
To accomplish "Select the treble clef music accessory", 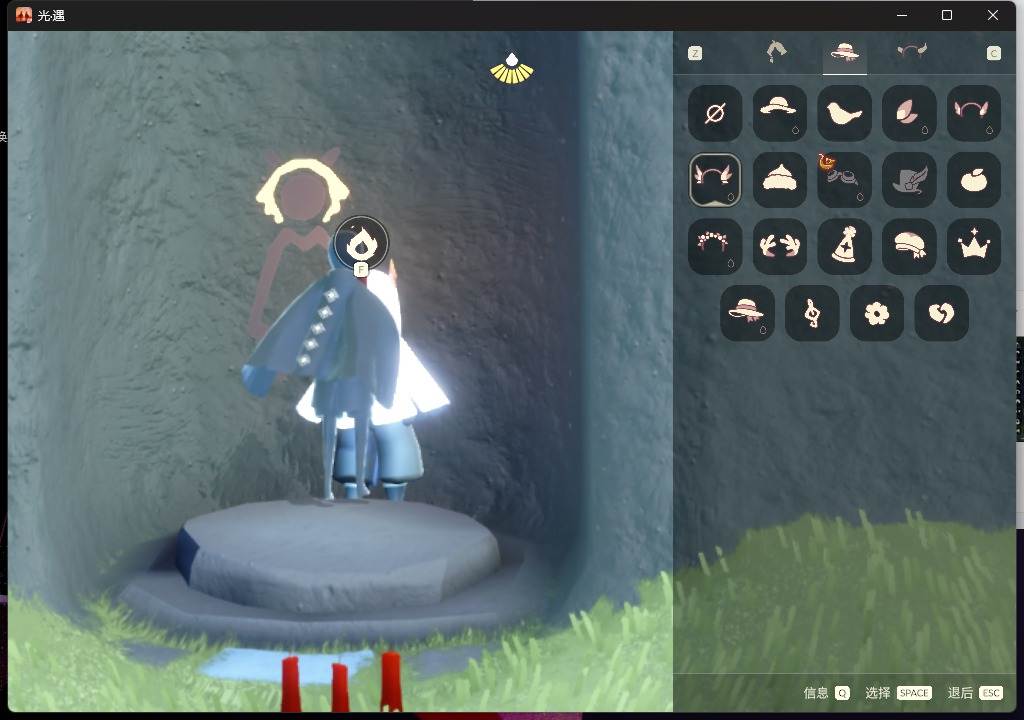I will click(x=812, y=313).
